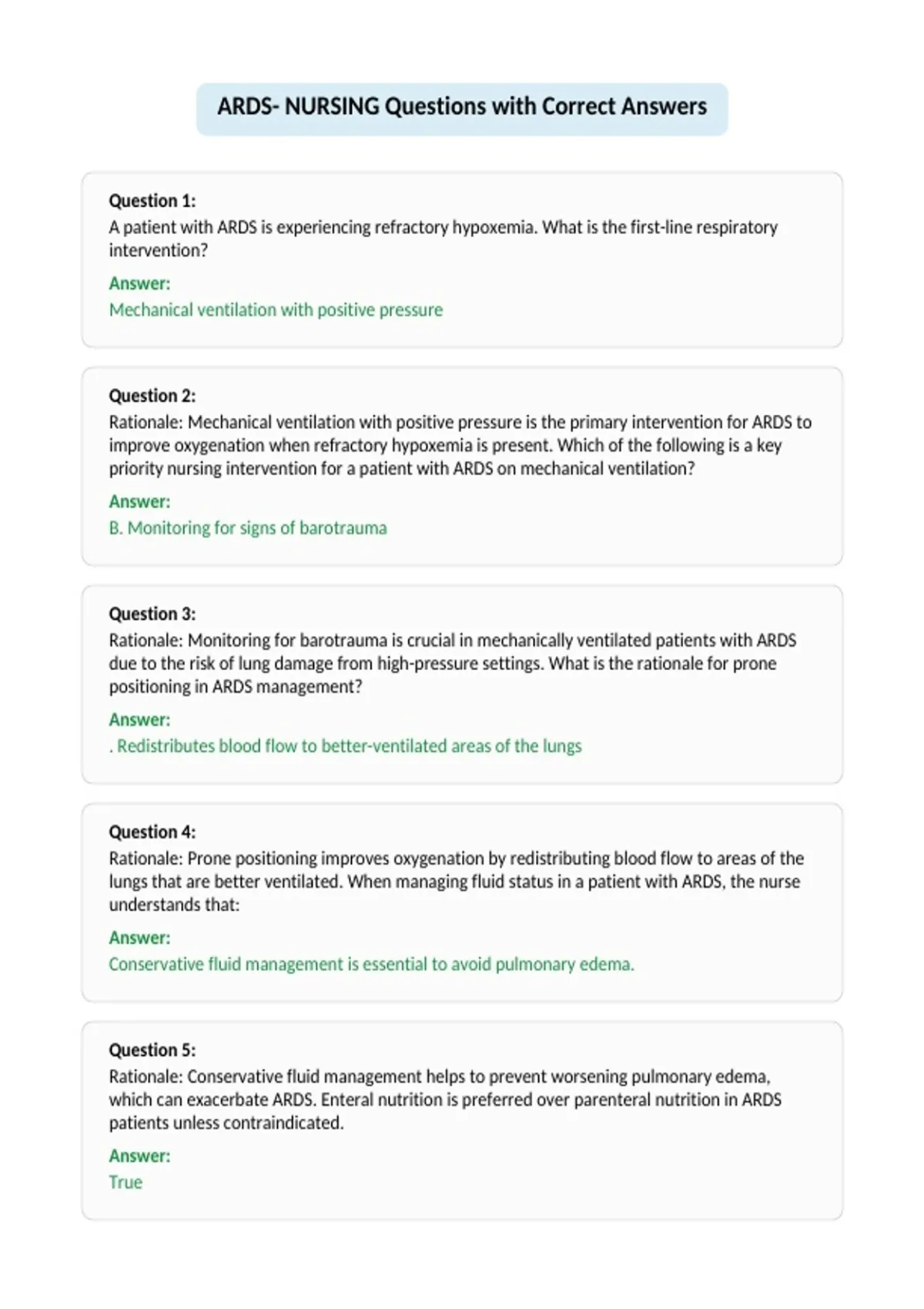This screenshot has height=1309, width=924.
Task: Select the Question 3 heading
Action: click(x=152, y=614)
